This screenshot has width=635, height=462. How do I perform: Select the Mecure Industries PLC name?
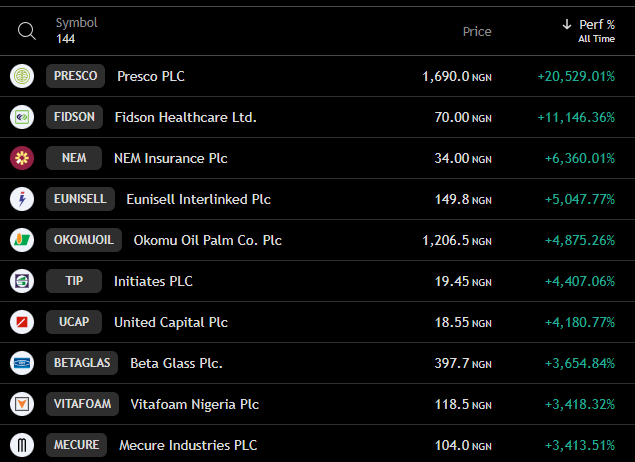coord(188,445)
